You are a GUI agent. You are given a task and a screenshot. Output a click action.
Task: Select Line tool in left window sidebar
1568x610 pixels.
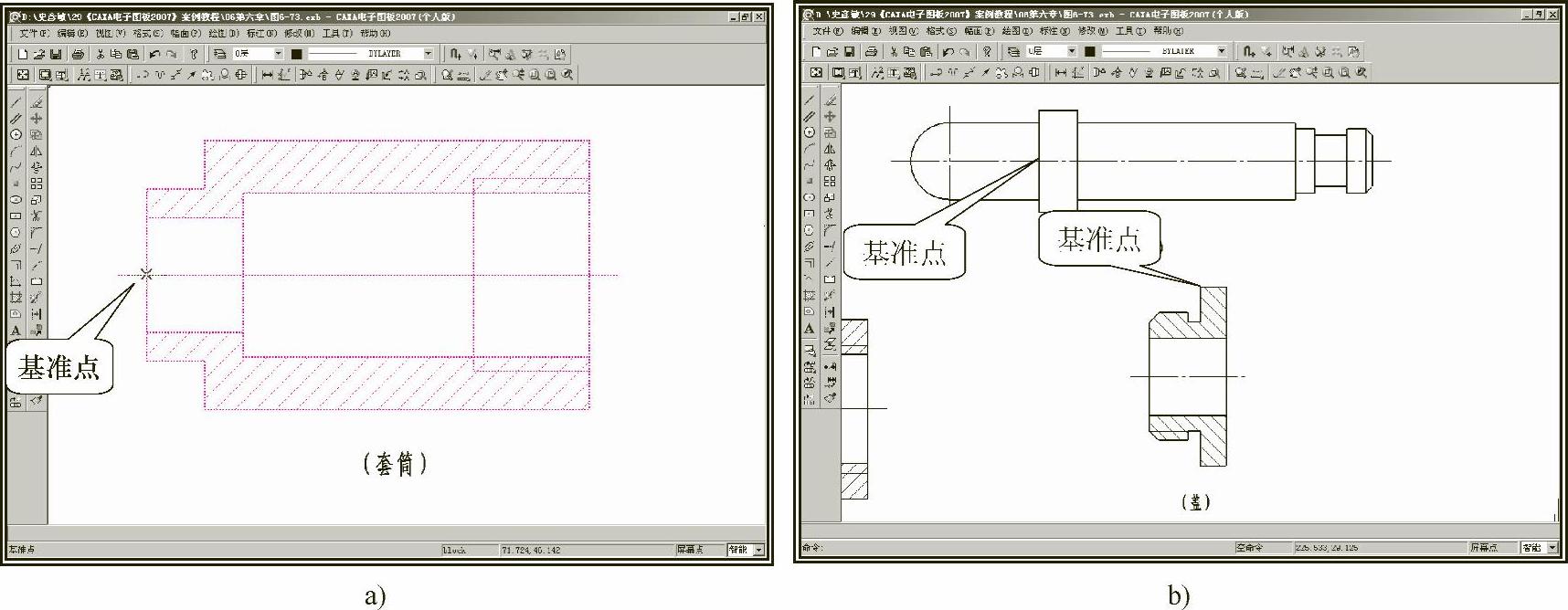point(16,101)
